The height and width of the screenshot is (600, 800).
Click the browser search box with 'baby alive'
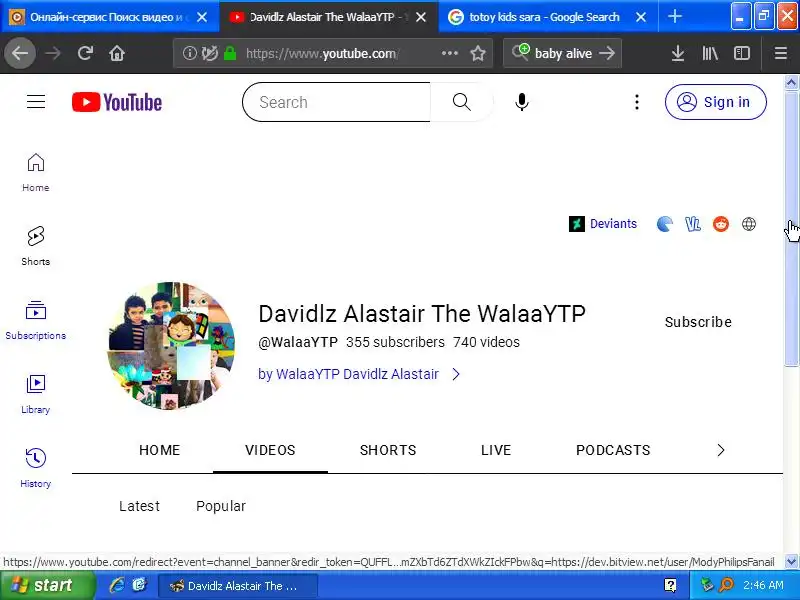click(x=563, y=53)
